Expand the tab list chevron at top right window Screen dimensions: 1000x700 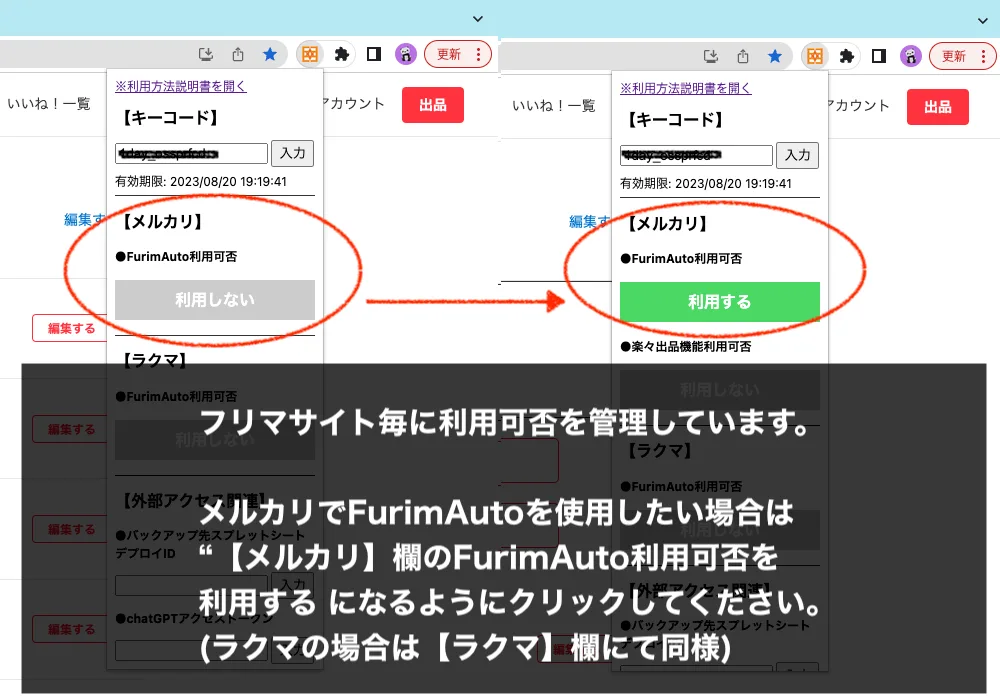[x=983, y=21]
